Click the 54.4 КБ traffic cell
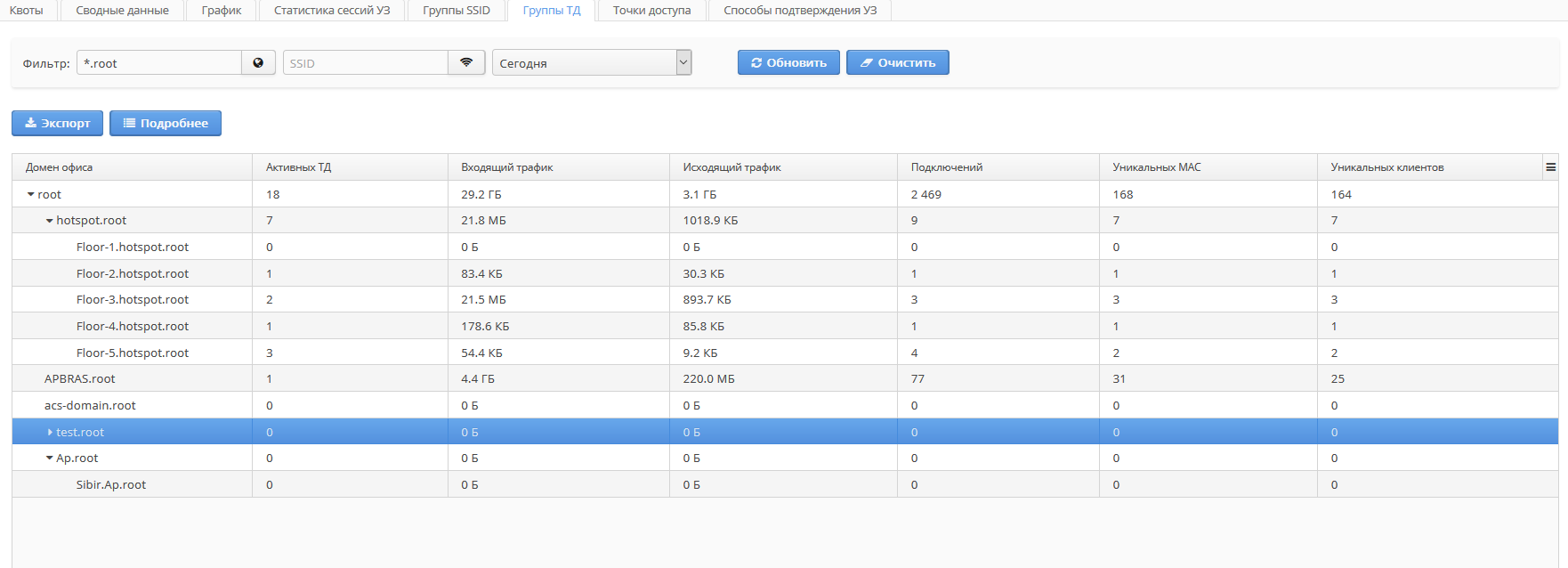Screen dimensions: 1568x568 tap(481, 353)
